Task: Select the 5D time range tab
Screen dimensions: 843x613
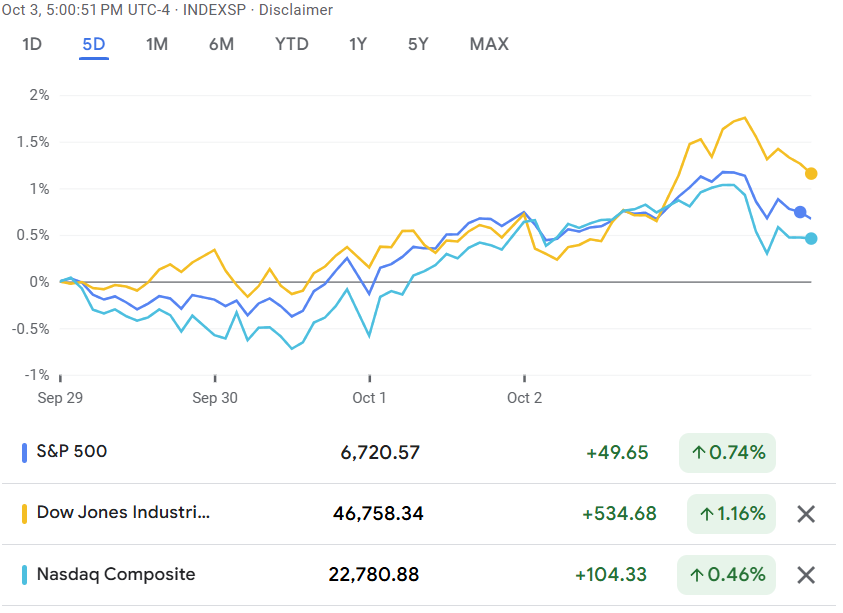Action: click(94, 44)
